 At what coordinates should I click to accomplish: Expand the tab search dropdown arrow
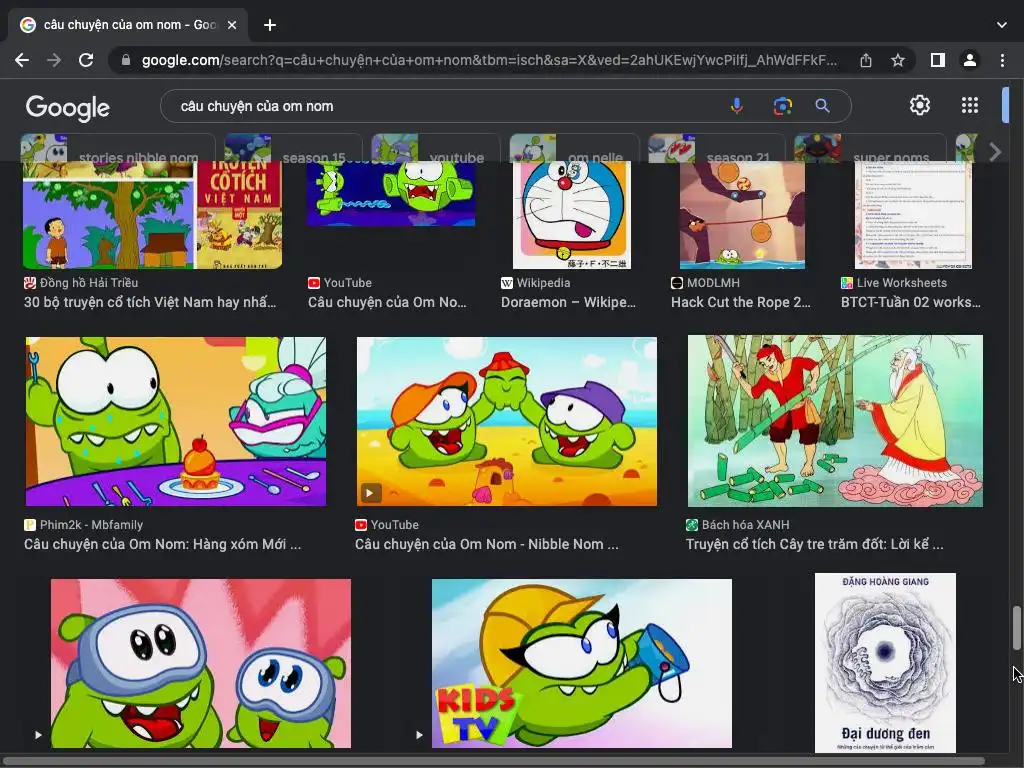point(1002,25)
